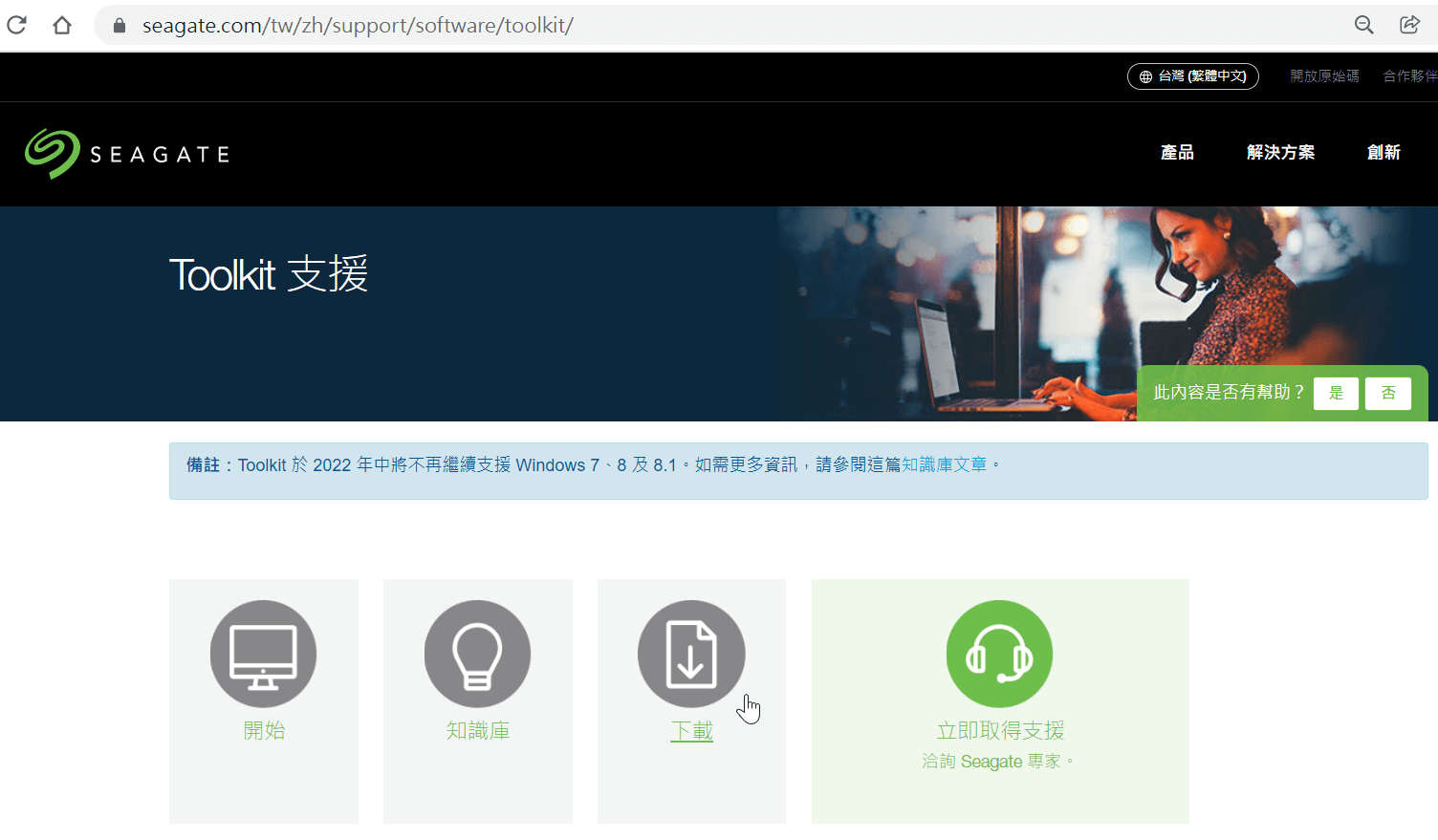
Task: Click the 立即取得支援 link
Action: tap(1000, 731)
